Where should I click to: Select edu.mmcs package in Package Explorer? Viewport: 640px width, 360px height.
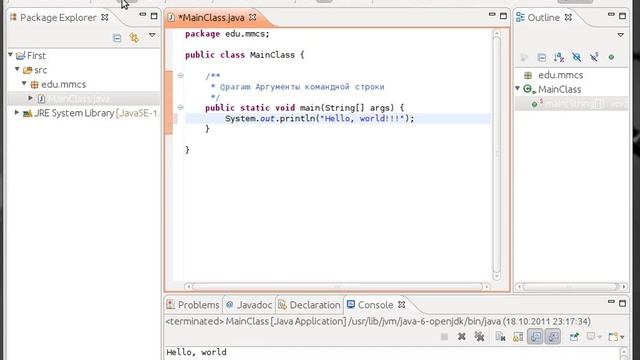pos(63,84)
